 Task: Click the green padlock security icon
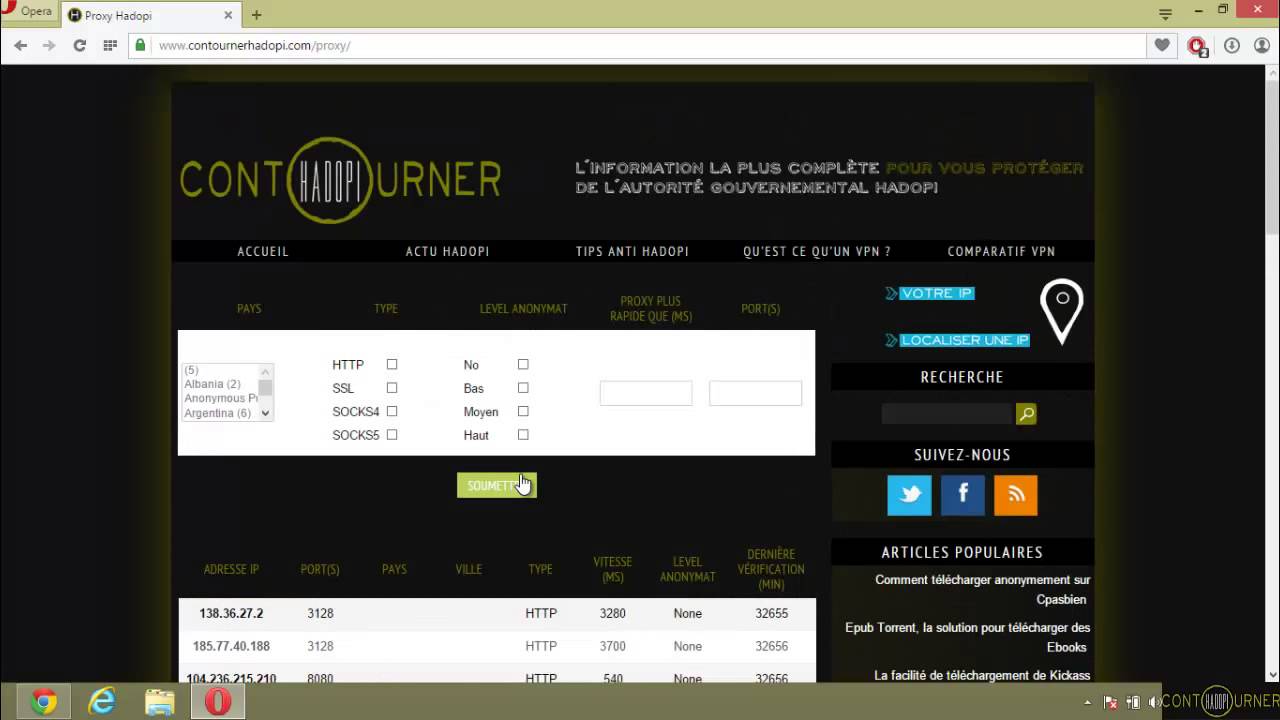(x=140, y=45)
